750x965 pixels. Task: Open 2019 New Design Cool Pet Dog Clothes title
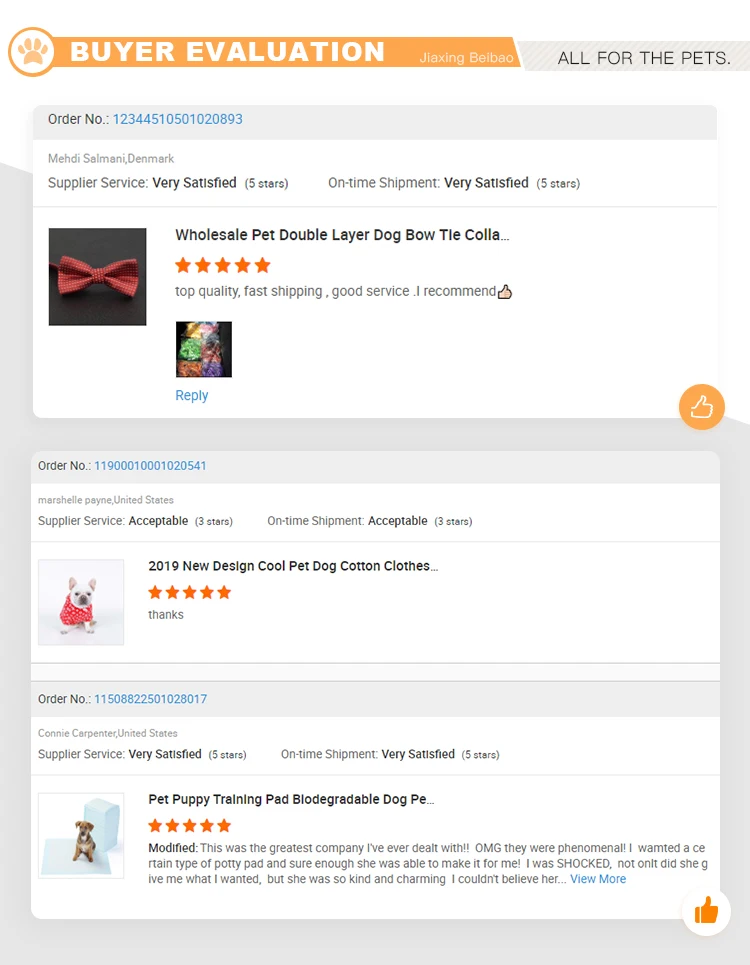coord(293,566)
